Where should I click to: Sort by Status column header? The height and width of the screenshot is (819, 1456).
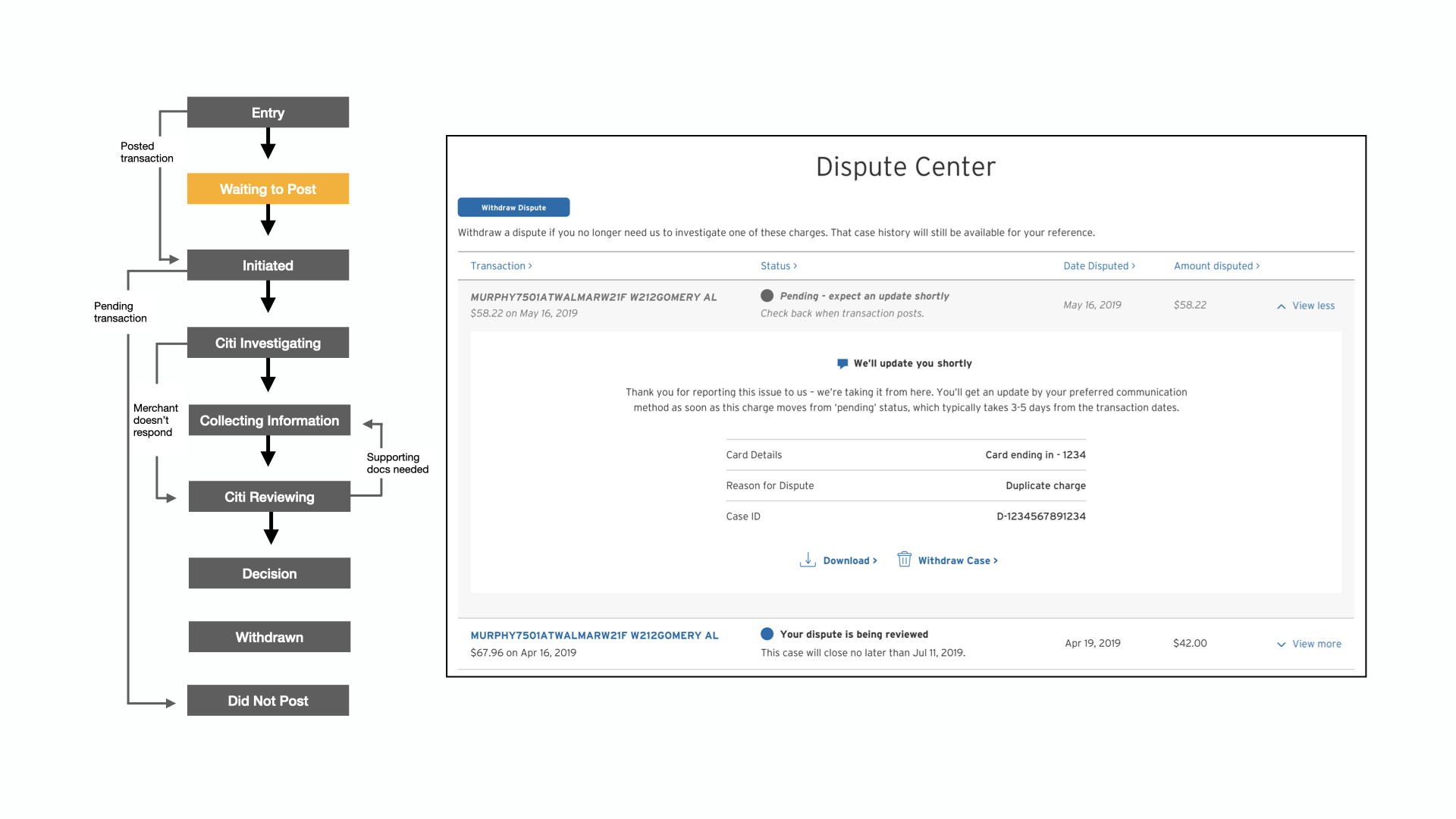pos(778,265)
